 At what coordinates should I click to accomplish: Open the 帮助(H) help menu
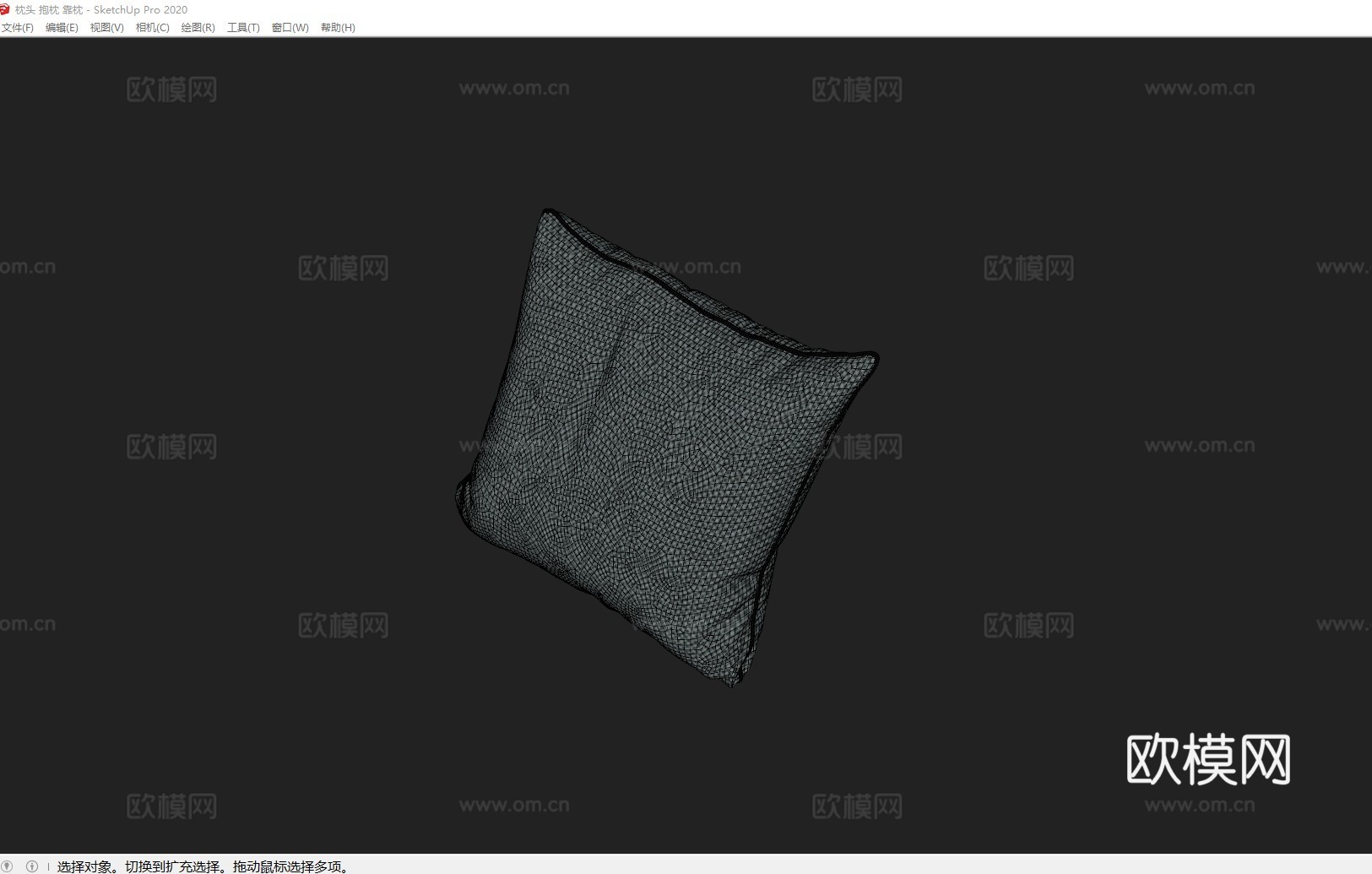pos(338,28)
